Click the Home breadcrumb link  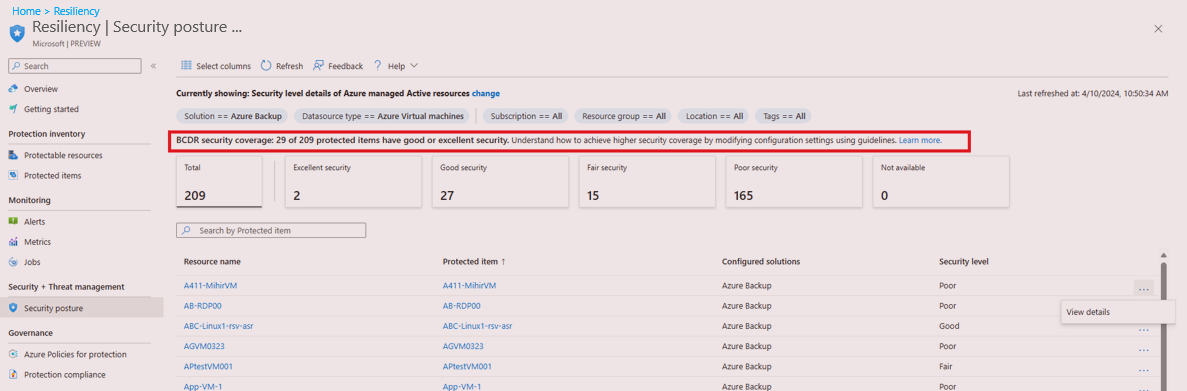[26, 11]
